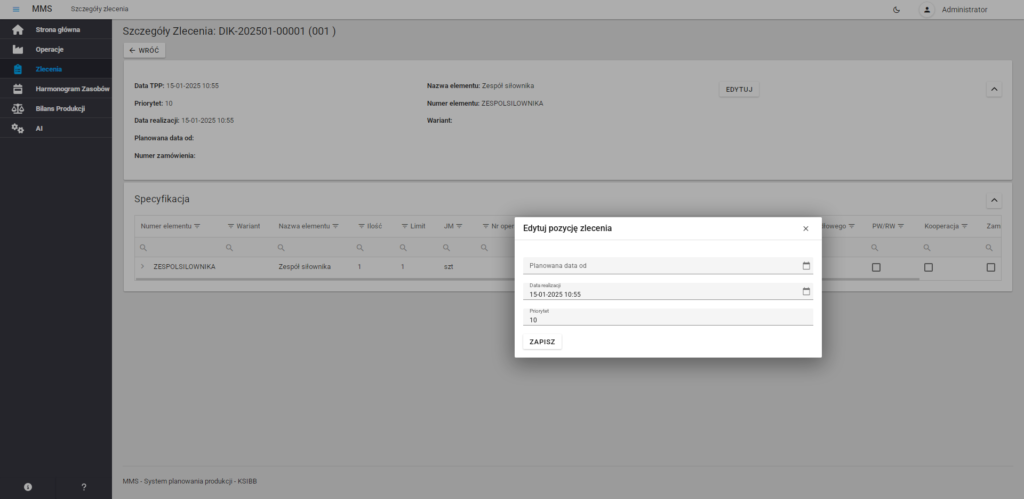Click the Priorytet input field
This screenshot has height=499, width=1024.
pyautogui.click(x=667, y=320)
